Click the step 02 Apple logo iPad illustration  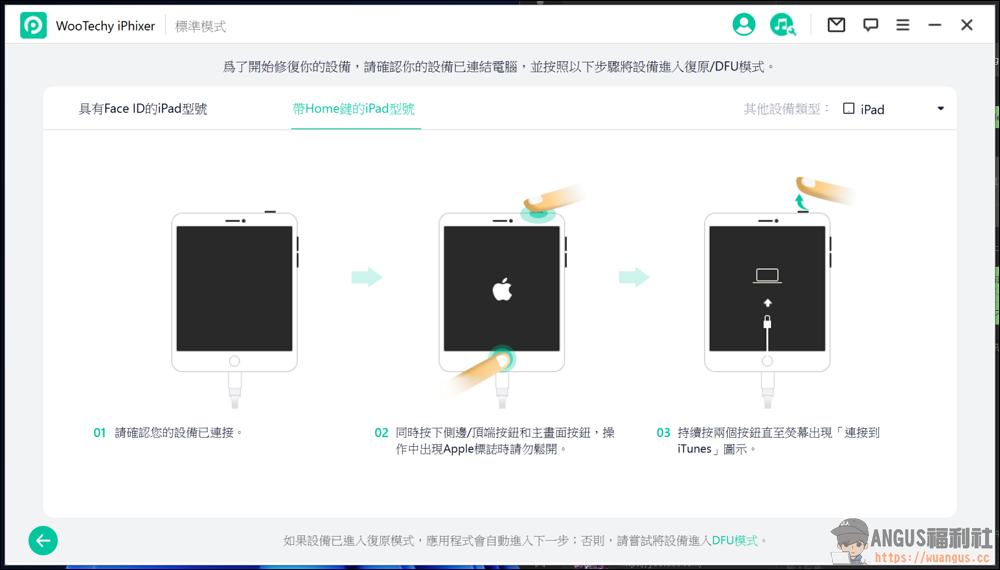click(502, 295)
